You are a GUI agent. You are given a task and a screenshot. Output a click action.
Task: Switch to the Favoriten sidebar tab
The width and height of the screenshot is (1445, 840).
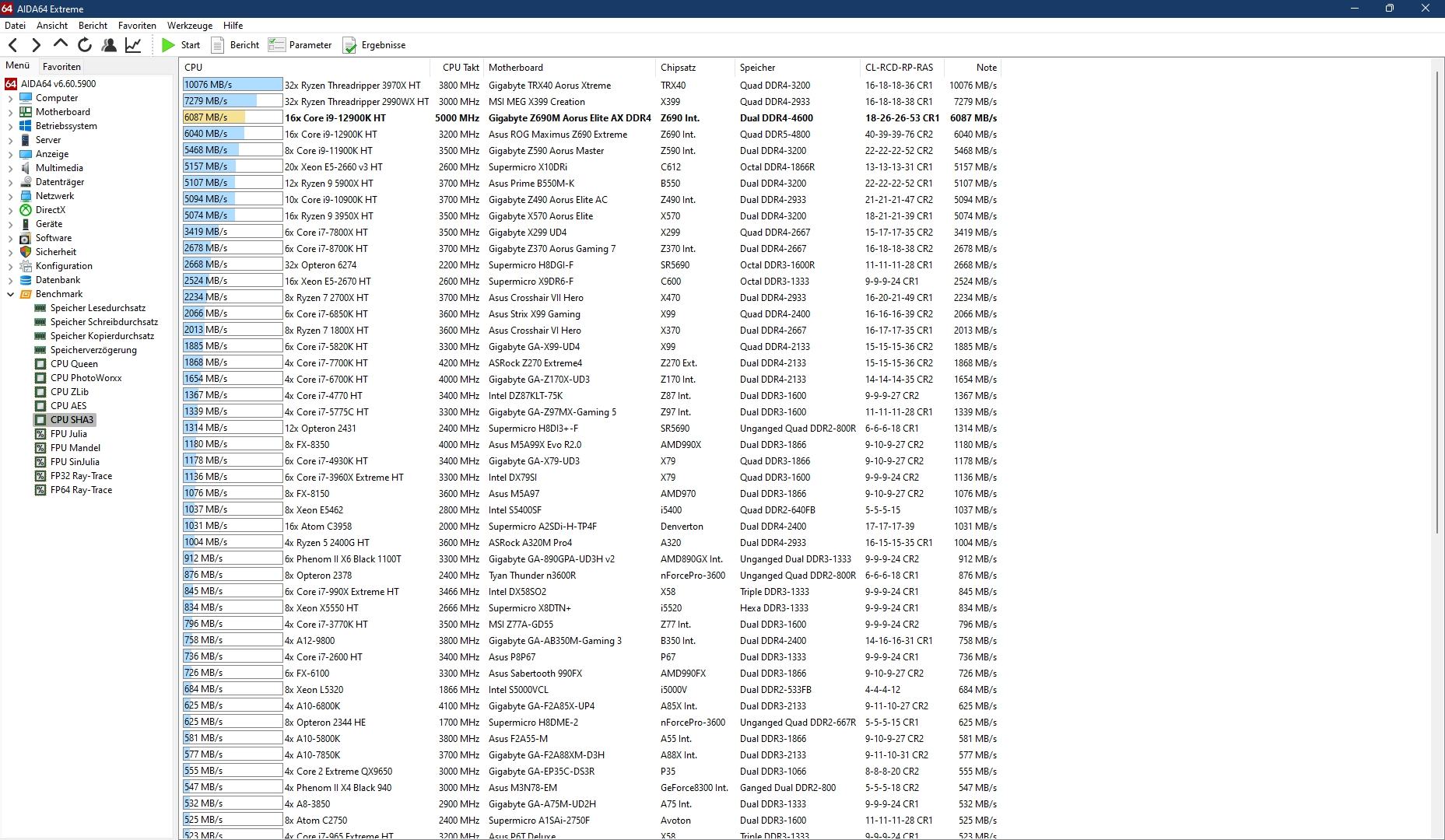click(x=61, y=67)
